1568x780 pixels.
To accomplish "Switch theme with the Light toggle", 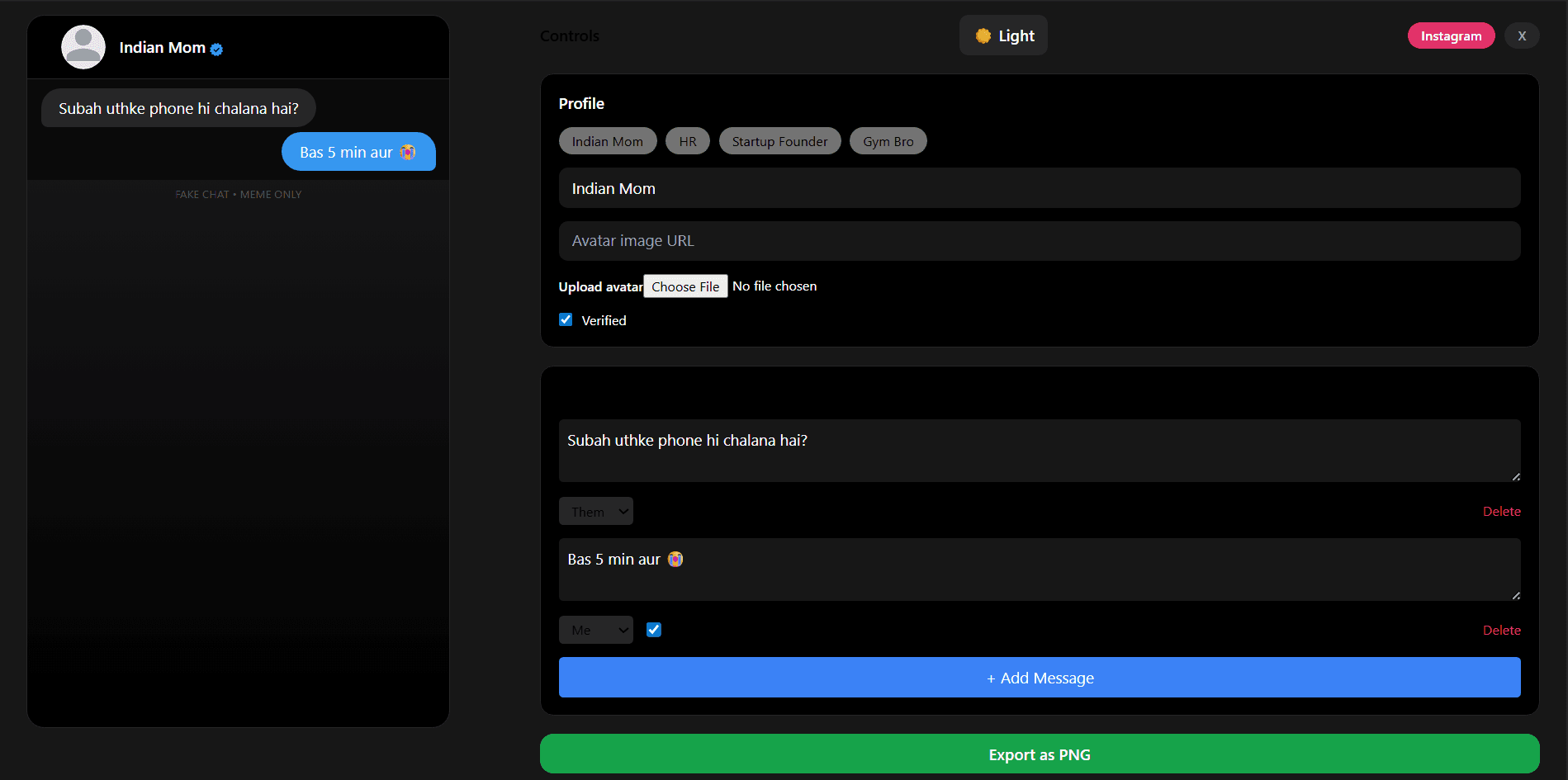I will click(x=1003, y=35).
